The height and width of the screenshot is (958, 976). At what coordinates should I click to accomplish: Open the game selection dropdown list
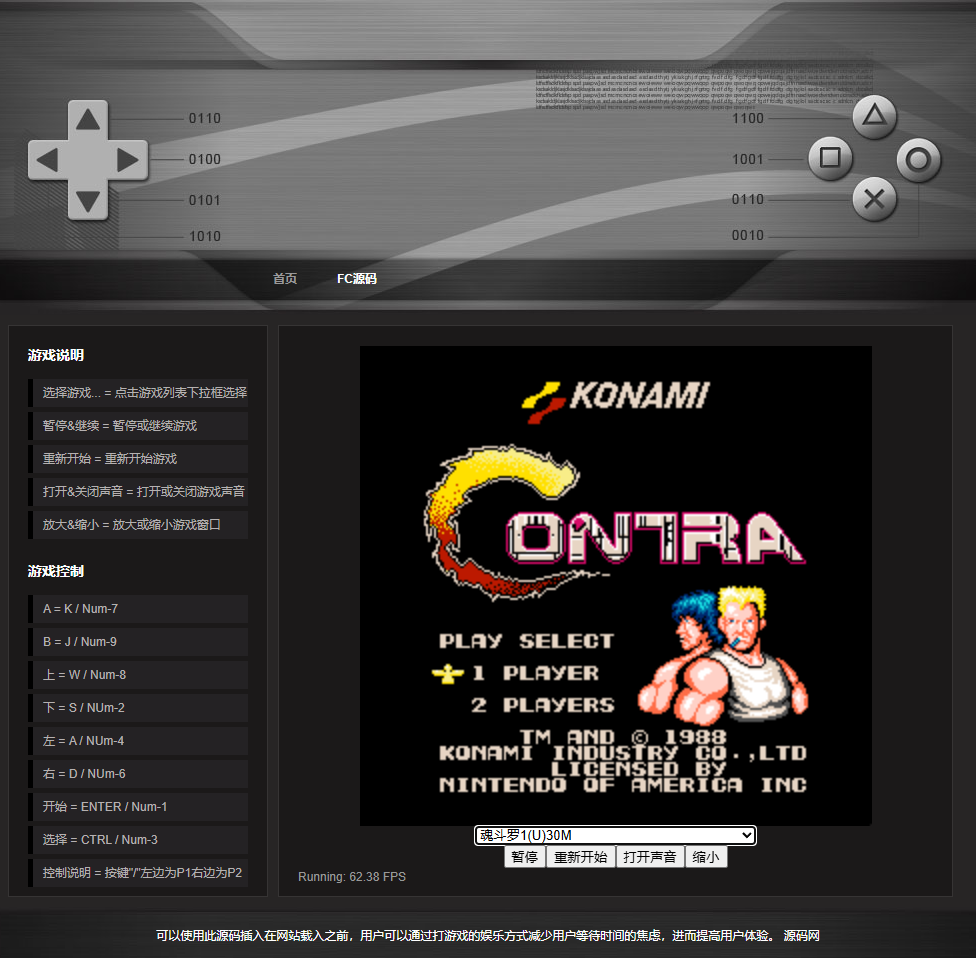tap(615, 835)
